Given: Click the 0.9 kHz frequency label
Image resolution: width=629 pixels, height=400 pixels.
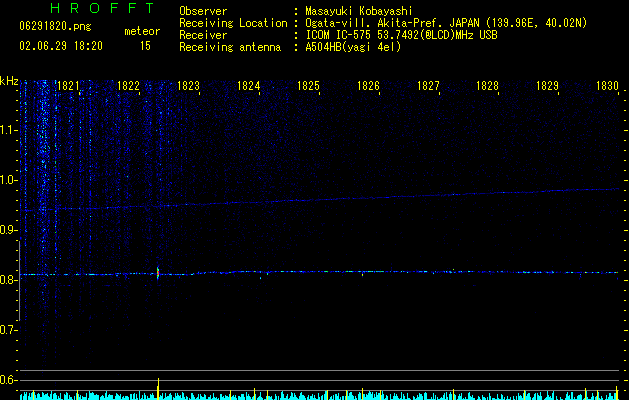Looking at the screenshot, I should click(9, 230).
